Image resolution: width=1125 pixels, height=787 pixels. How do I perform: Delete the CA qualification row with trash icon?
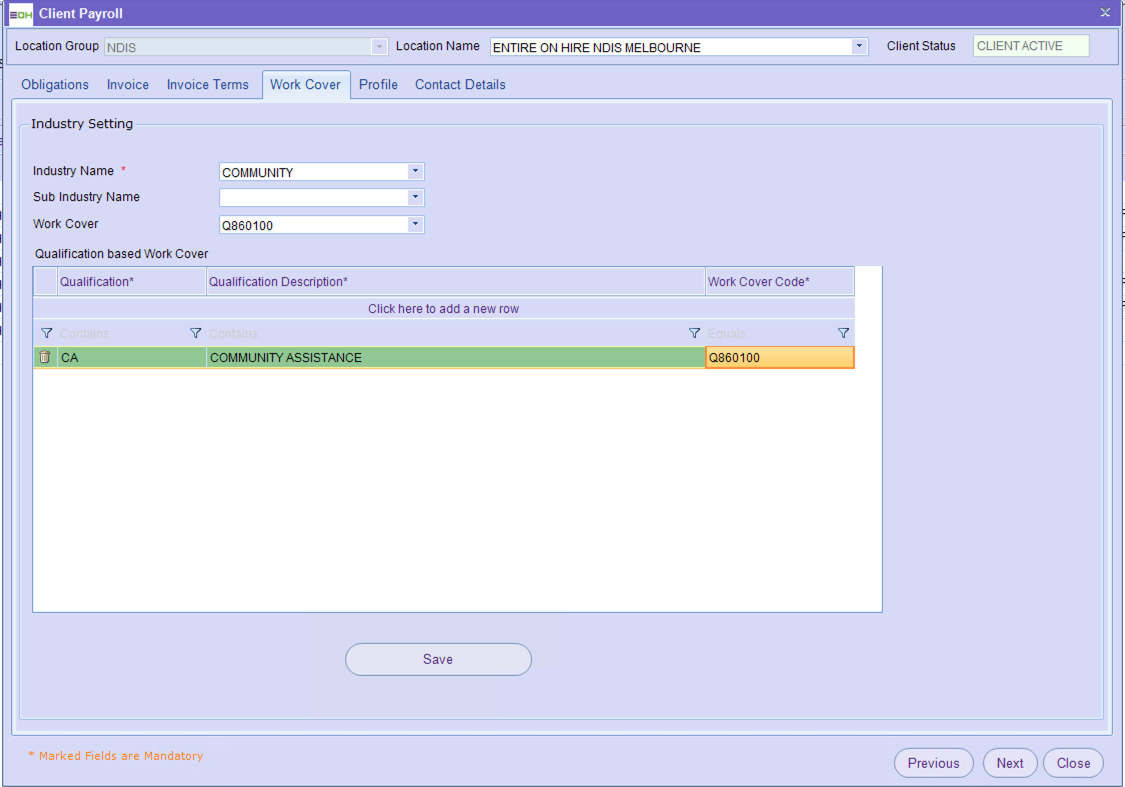pos(45,357)
